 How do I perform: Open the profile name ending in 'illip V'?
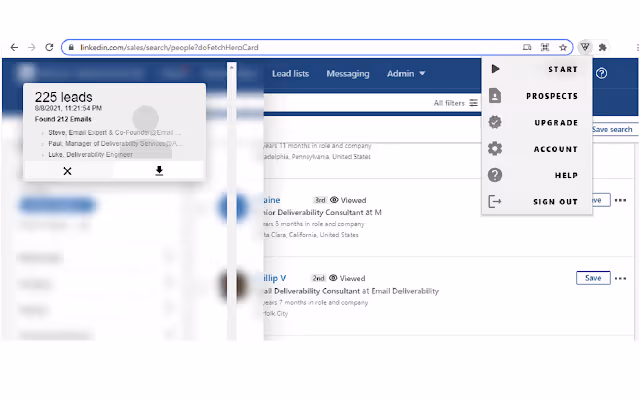tap(275, 278)
